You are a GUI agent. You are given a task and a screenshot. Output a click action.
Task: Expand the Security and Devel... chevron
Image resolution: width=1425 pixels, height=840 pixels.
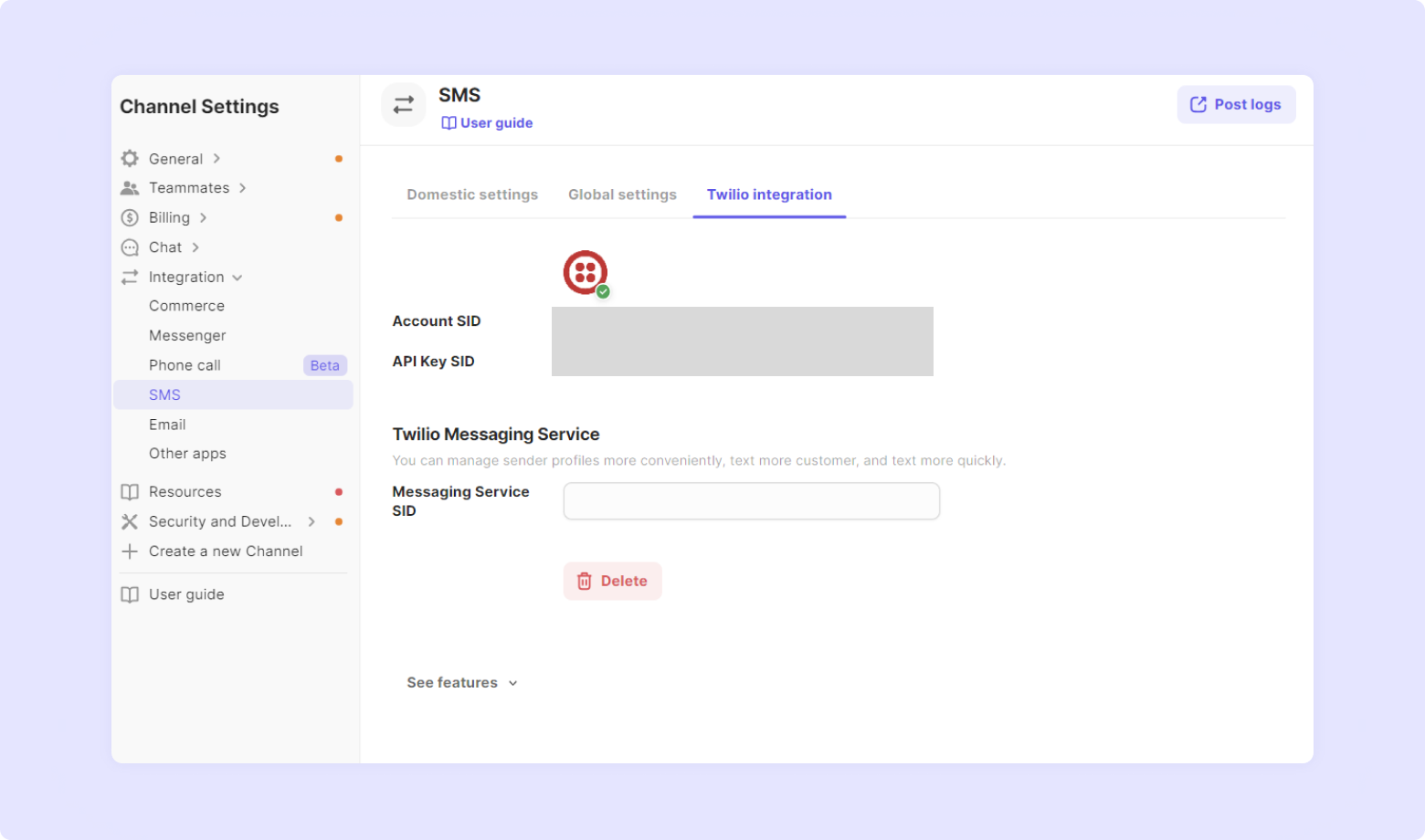point(311,521)
